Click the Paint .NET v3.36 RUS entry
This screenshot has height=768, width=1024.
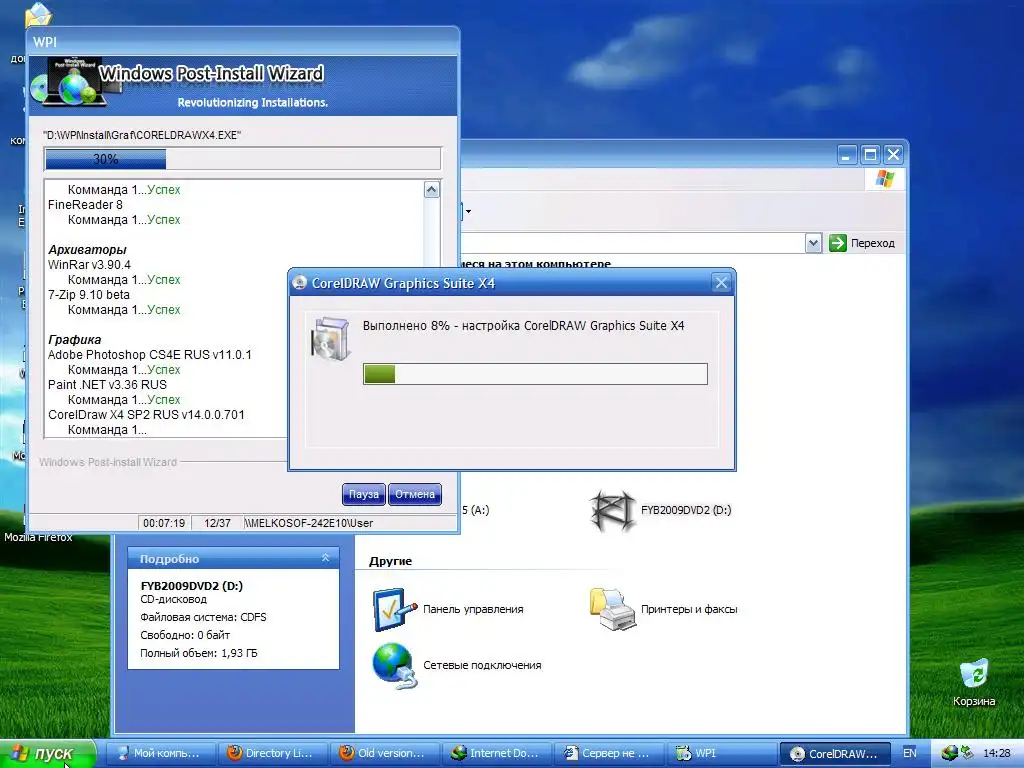(107, 385)
